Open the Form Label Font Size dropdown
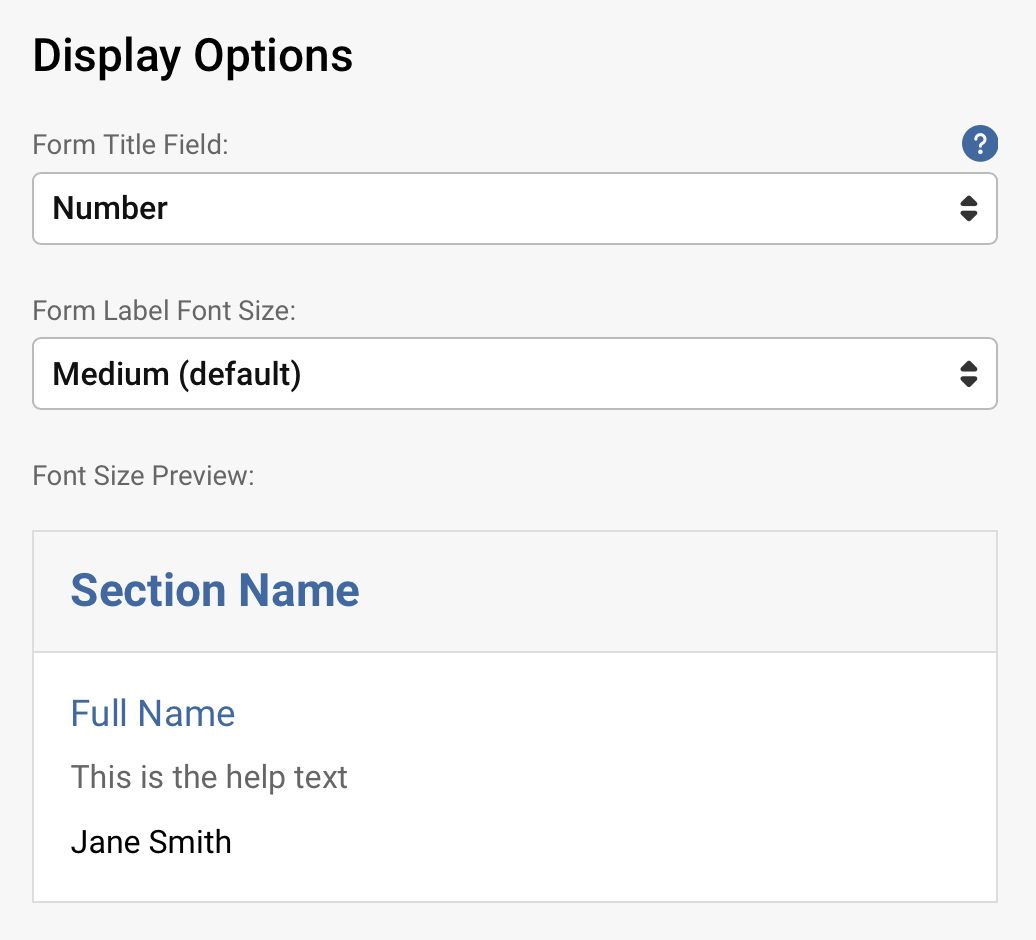 [515, 374]
